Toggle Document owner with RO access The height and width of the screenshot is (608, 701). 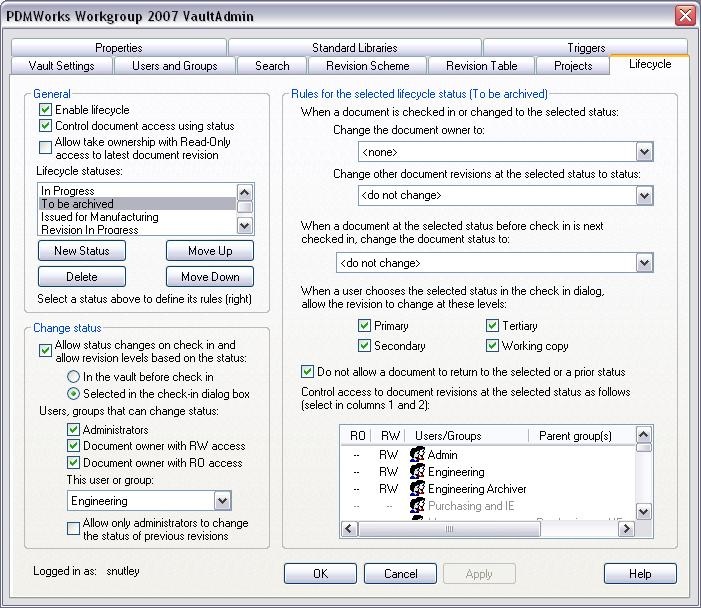pos(73,463)
